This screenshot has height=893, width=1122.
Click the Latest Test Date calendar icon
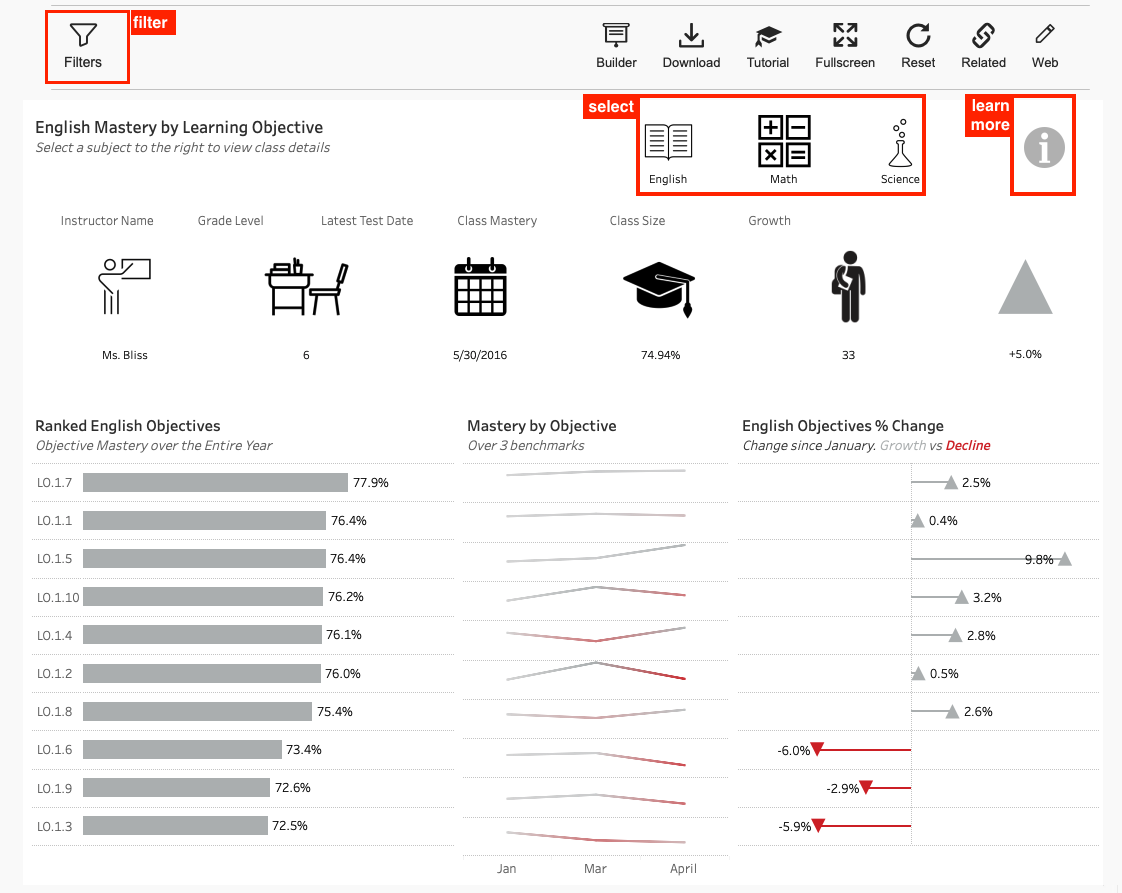tap(480, 288)
